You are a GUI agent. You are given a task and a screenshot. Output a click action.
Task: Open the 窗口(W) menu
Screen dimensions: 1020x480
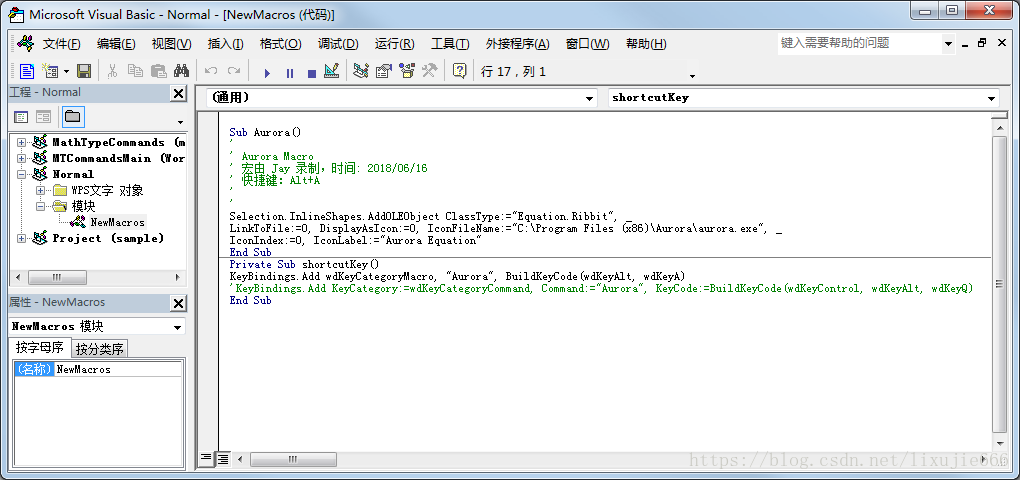tap(587, 44)
